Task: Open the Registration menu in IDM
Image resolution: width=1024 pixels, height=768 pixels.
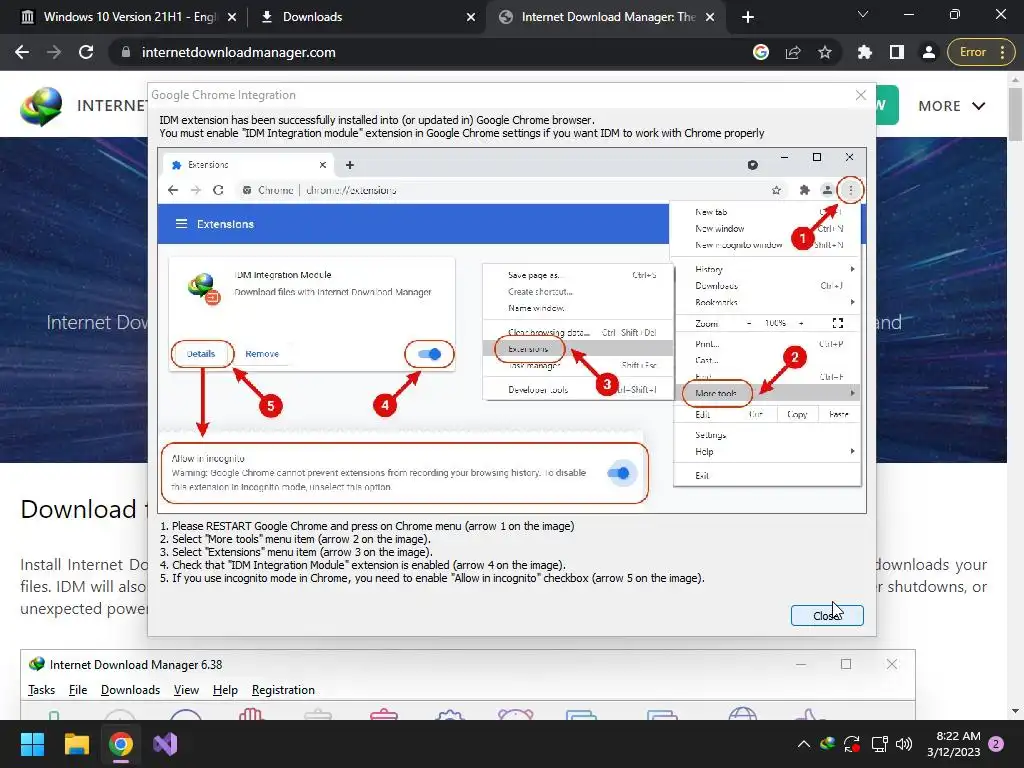Action: coord(283,690)
